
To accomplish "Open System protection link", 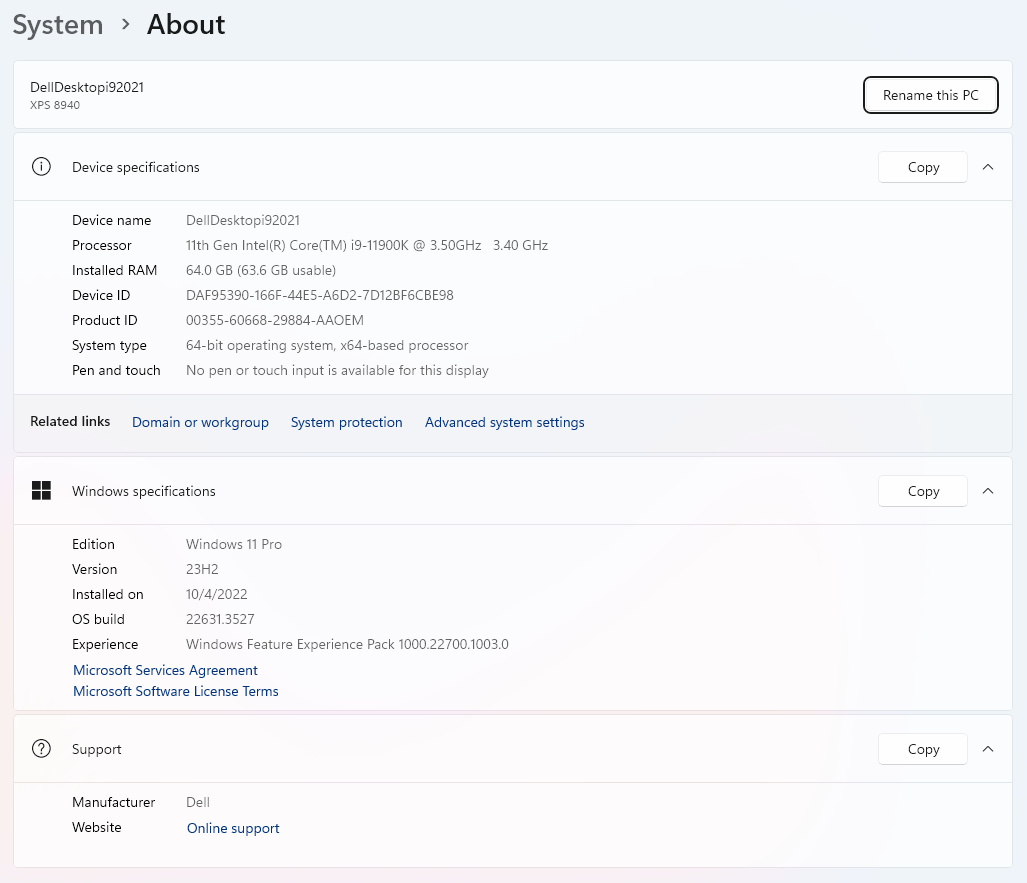I will (x=346, y=422).
